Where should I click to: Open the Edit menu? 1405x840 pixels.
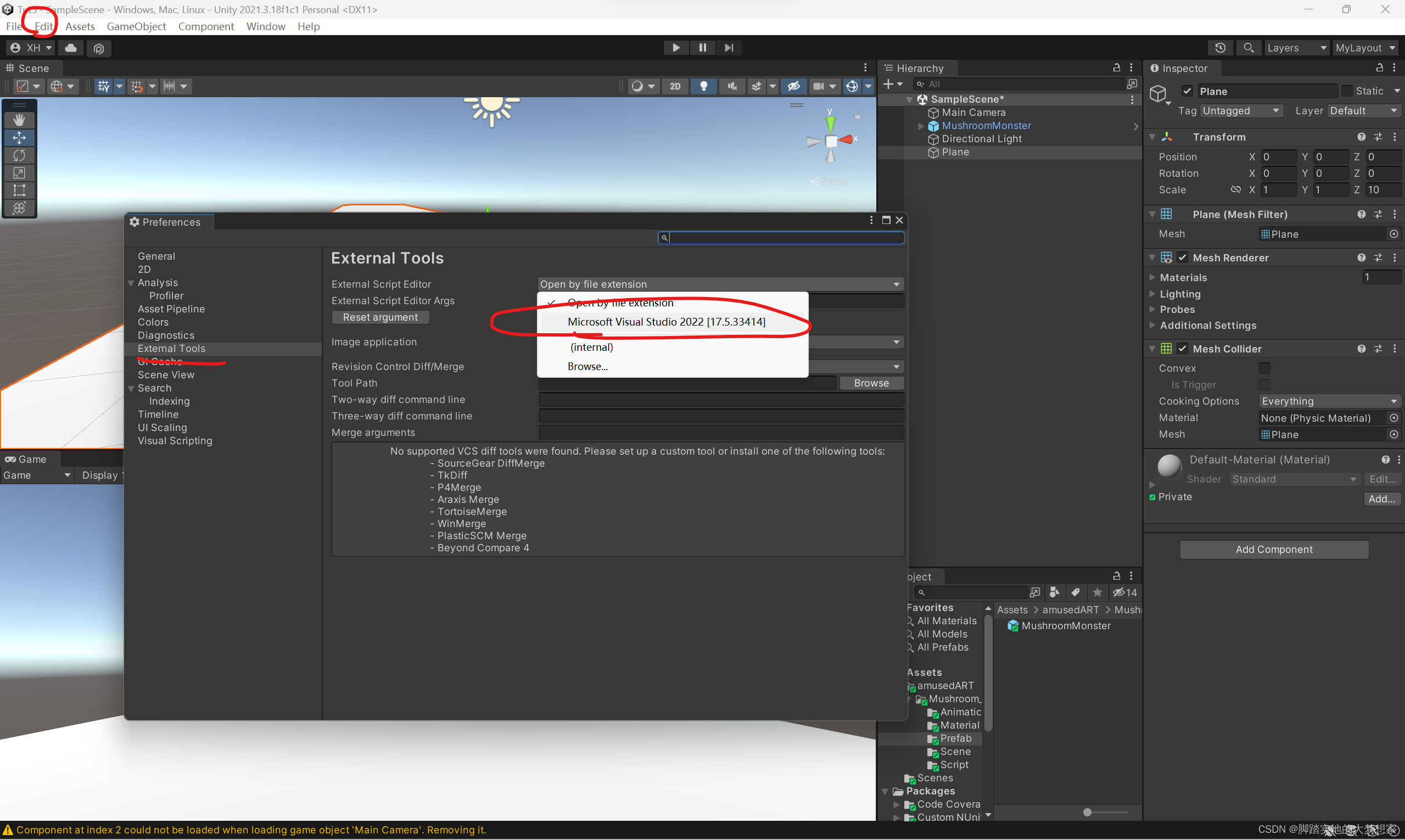[x=43, y=26]
